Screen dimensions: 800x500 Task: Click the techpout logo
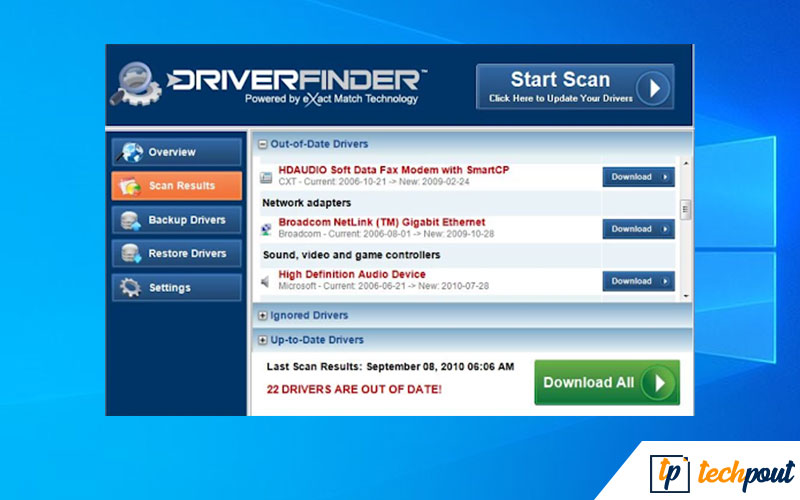(721, 473)
